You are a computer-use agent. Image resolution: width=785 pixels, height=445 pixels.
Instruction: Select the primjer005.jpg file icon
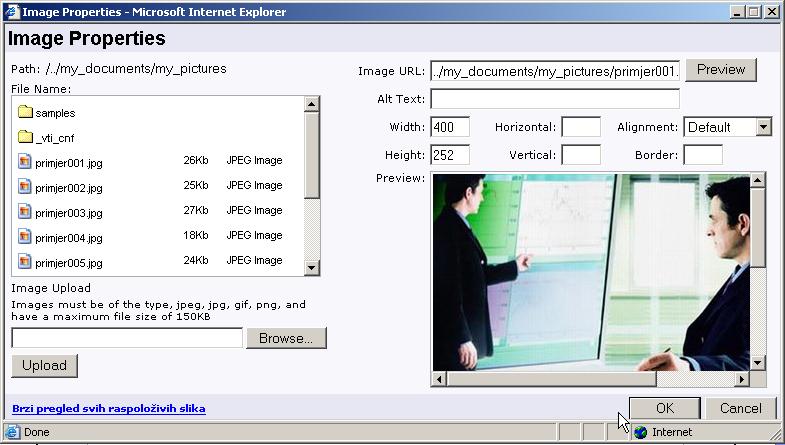point(26,261)
